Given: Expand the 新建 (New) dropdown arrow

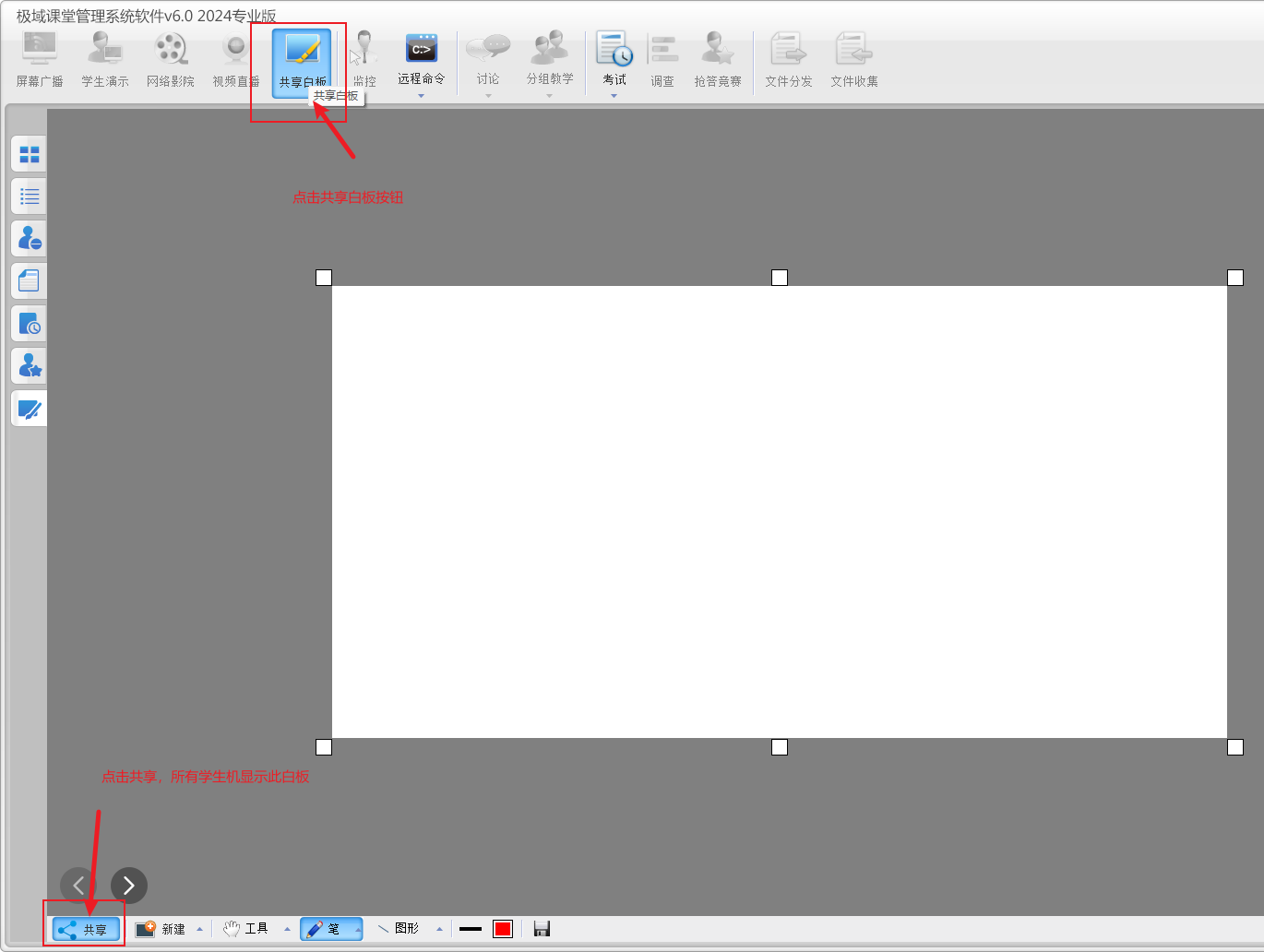Looking at the screenshot, I should (199, 929).
